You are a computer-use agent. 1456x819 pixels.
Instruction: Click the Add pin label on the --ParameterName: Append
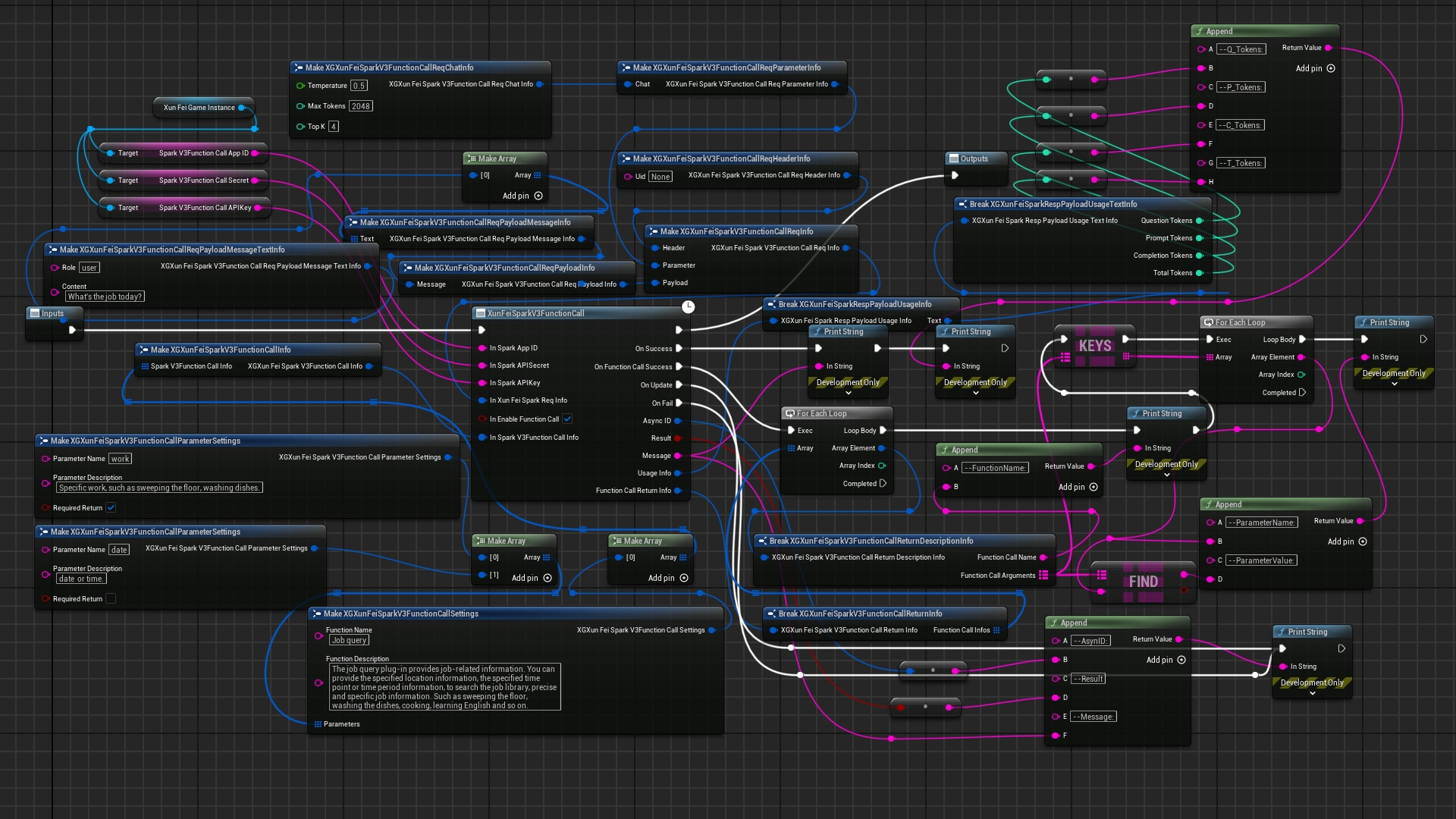1340,541
